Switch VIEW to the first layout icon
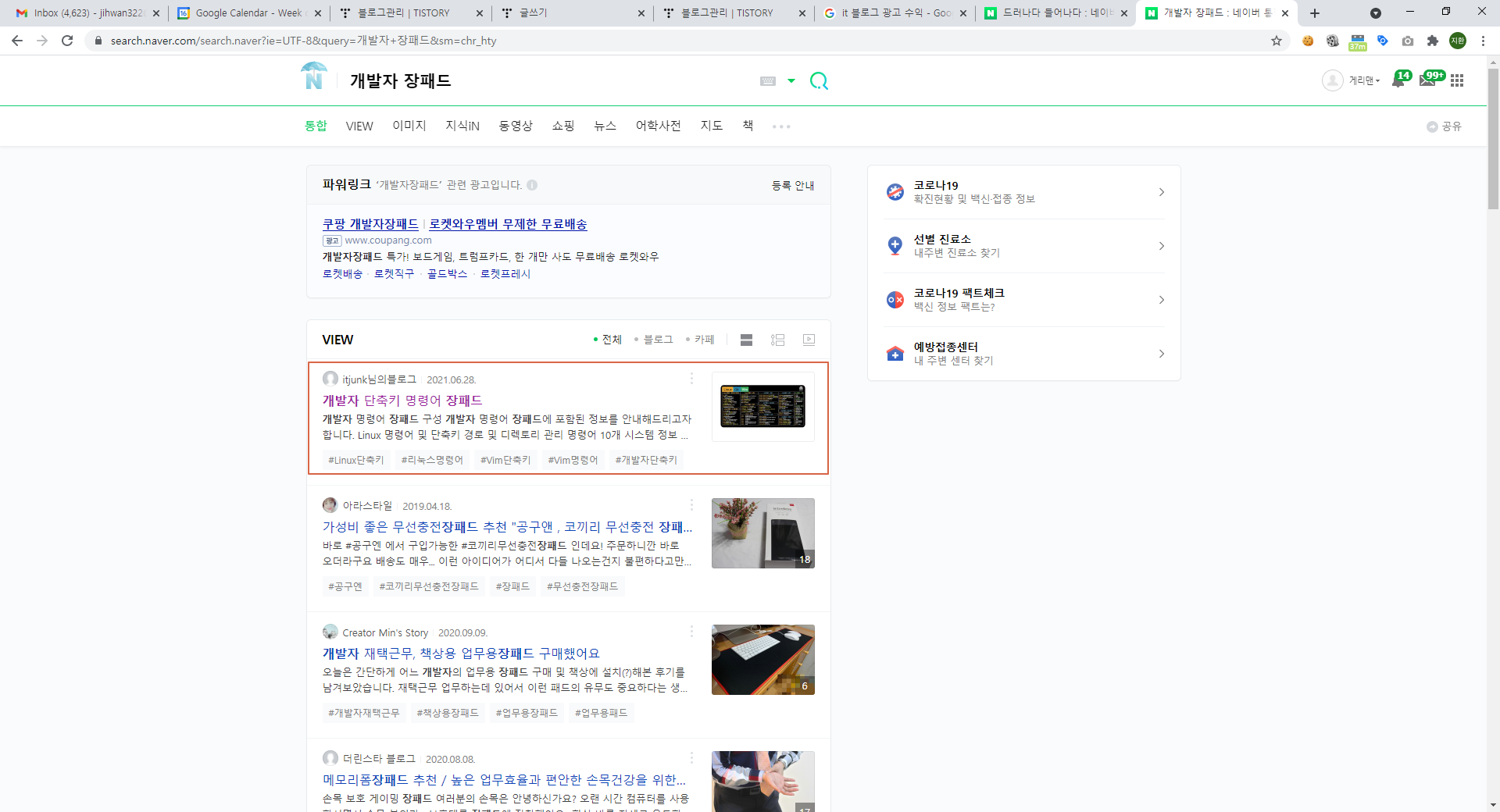Image resolution: width=1500 pixels, height=812 pixels. (746, 340)
